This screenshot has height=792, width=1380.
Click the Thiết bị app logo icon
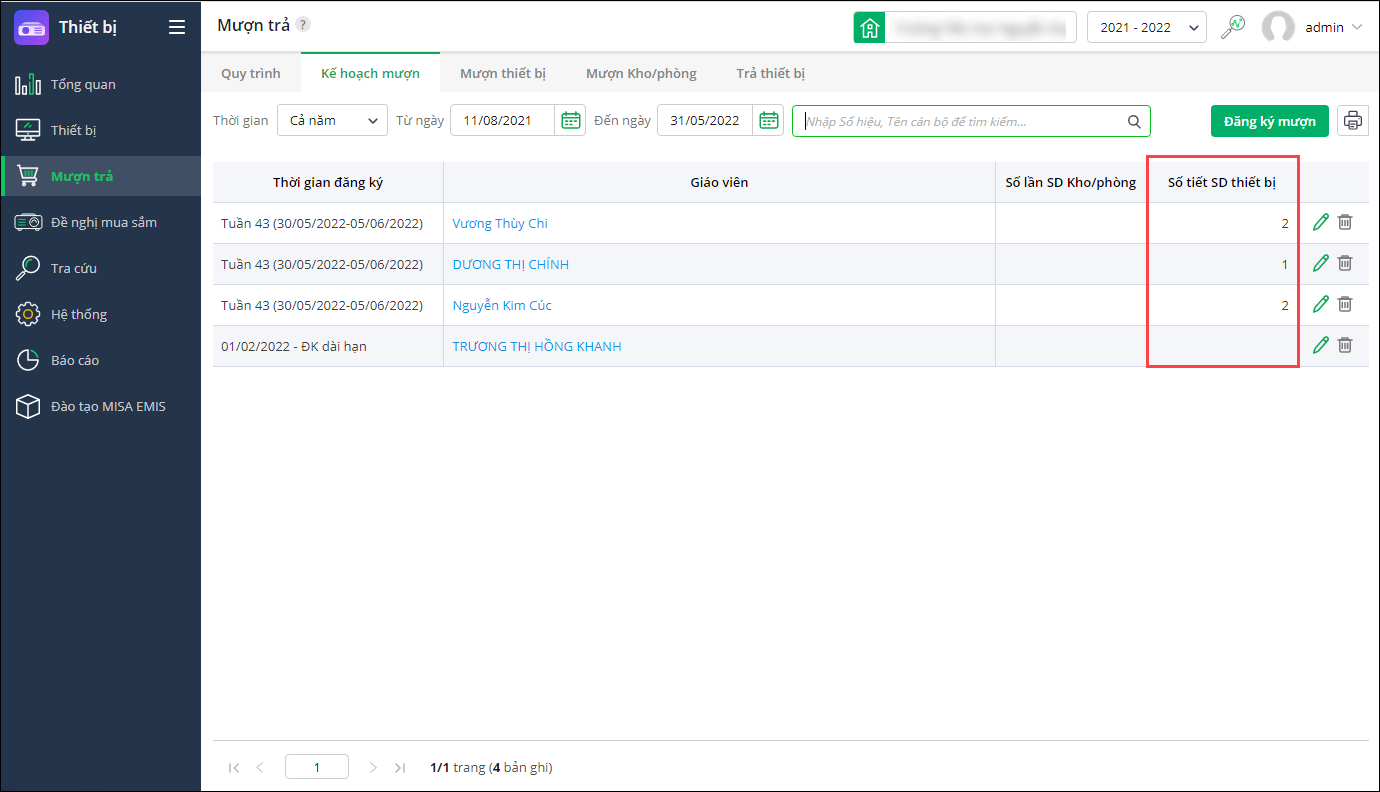31,27
